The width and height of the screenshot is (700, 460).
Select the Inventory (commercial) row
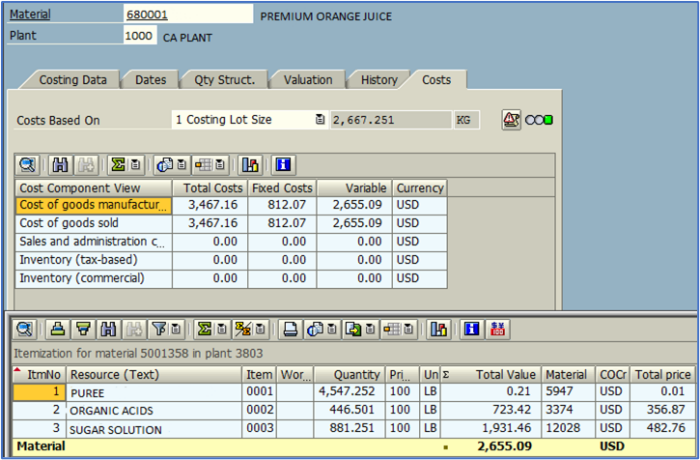(x=231, y=278)
